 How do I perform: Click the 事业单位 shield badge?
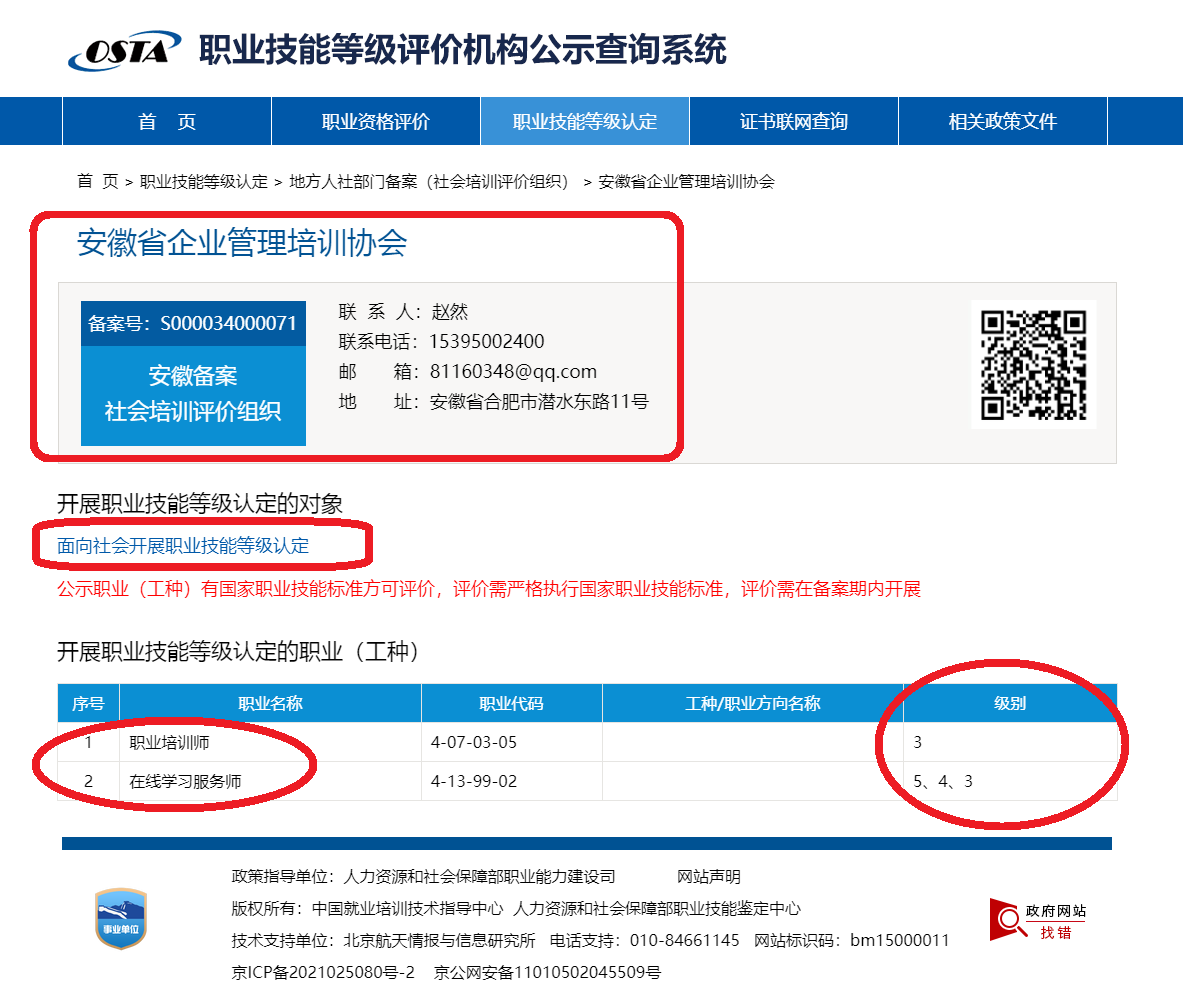click(121, 919)
